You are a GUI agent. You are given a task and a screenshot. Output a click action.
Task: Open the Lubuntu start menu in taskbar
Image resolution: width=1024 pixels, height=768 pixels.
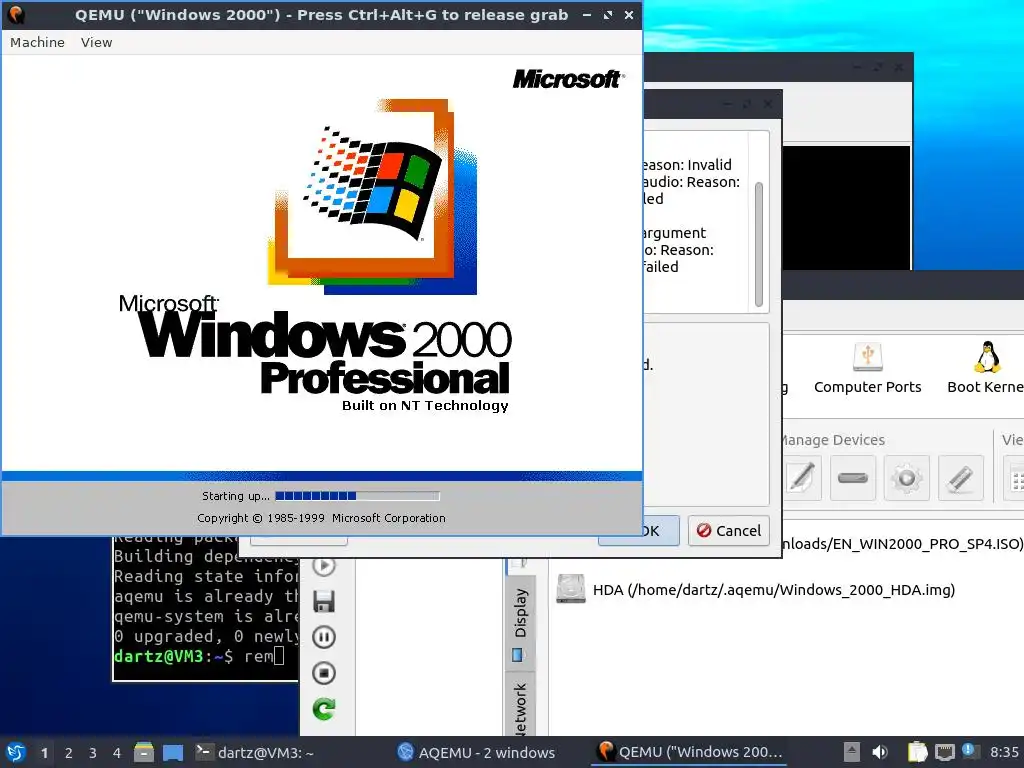(16, 752)
